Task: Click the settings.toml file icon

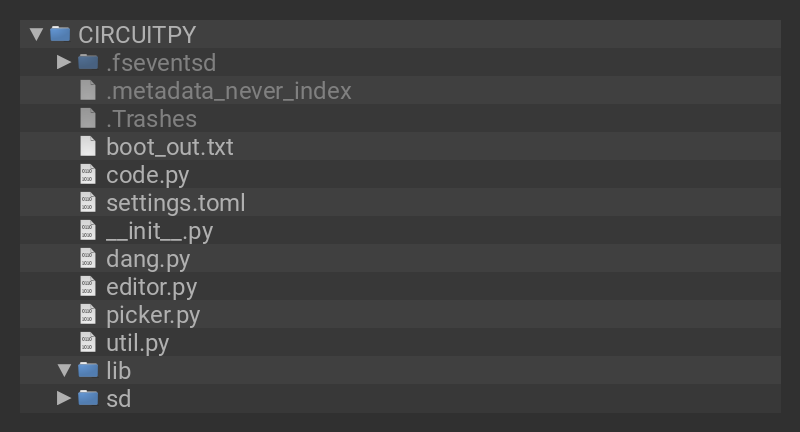Action: pyautogui.click(x=88, y=202)
